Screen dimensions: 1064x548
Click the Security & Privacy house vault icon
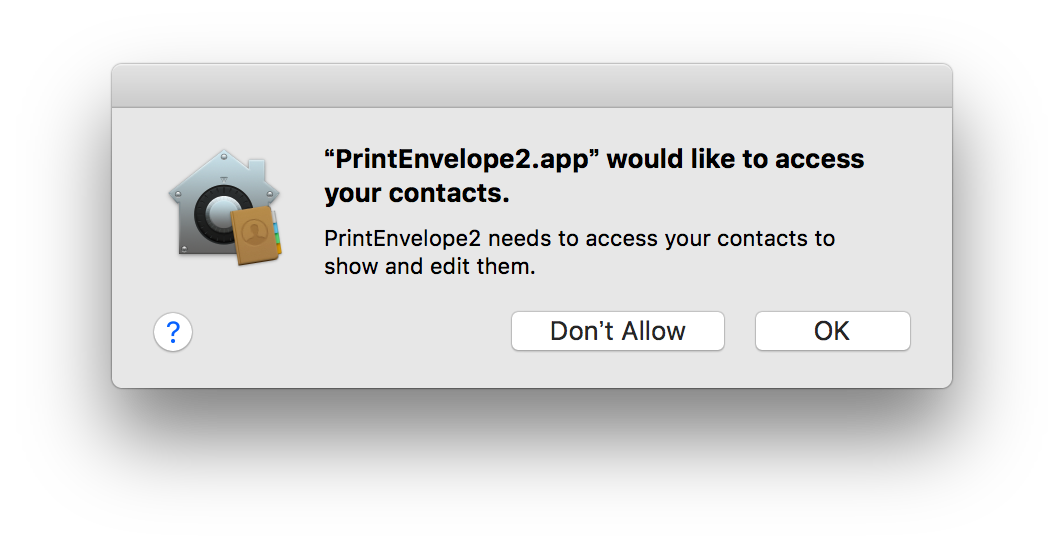pos(225,206)
